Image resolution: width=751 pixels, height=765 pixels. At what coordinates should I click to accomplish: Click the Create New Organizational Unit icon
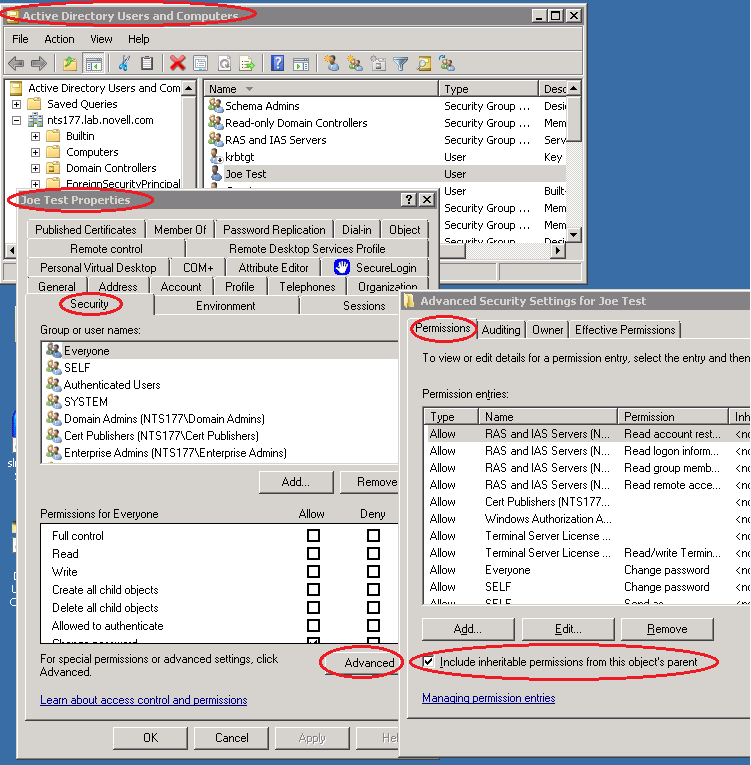[378, 63]
